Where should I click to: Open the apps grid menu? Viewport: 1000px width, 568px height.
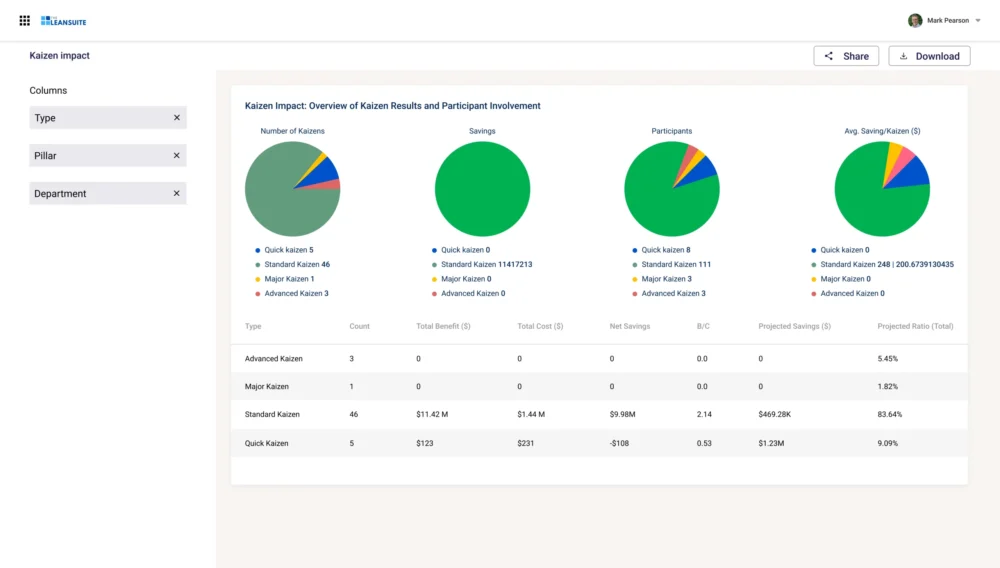point(25,20)
